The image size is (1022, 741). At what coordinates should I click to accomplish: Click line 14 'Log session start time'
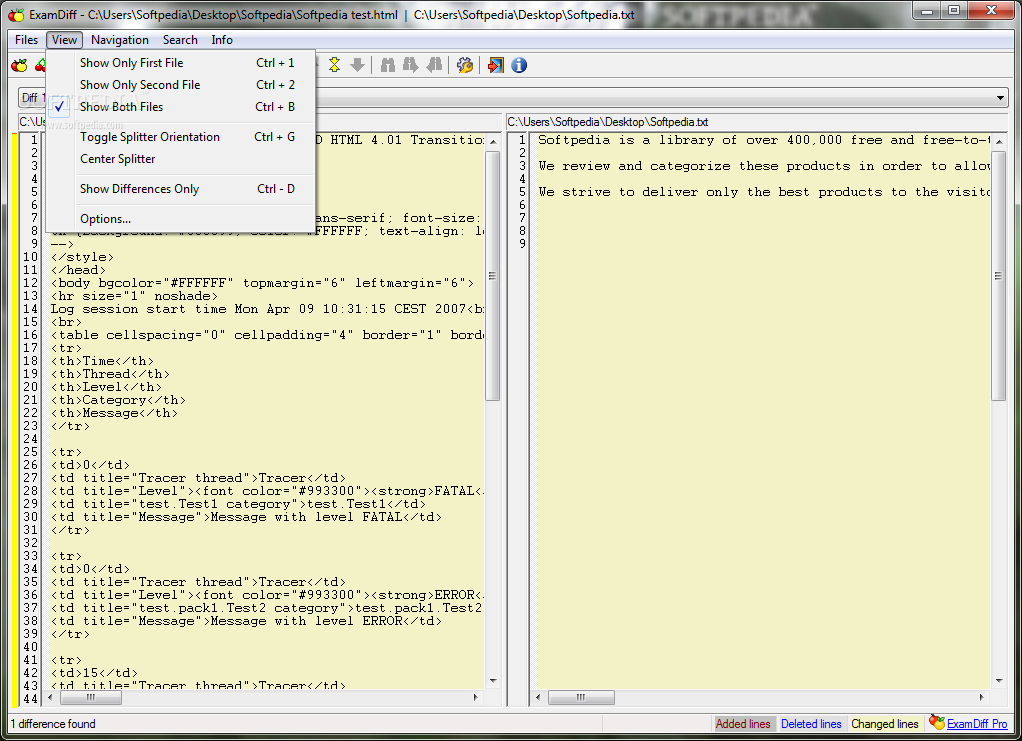267,309
